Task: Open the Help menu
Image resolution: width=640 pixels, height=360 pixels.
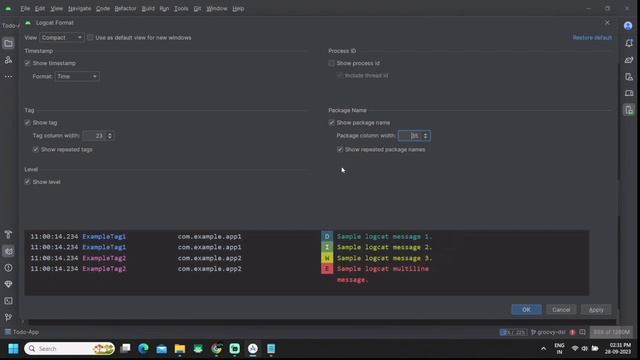Action: [x=238, y=9]
